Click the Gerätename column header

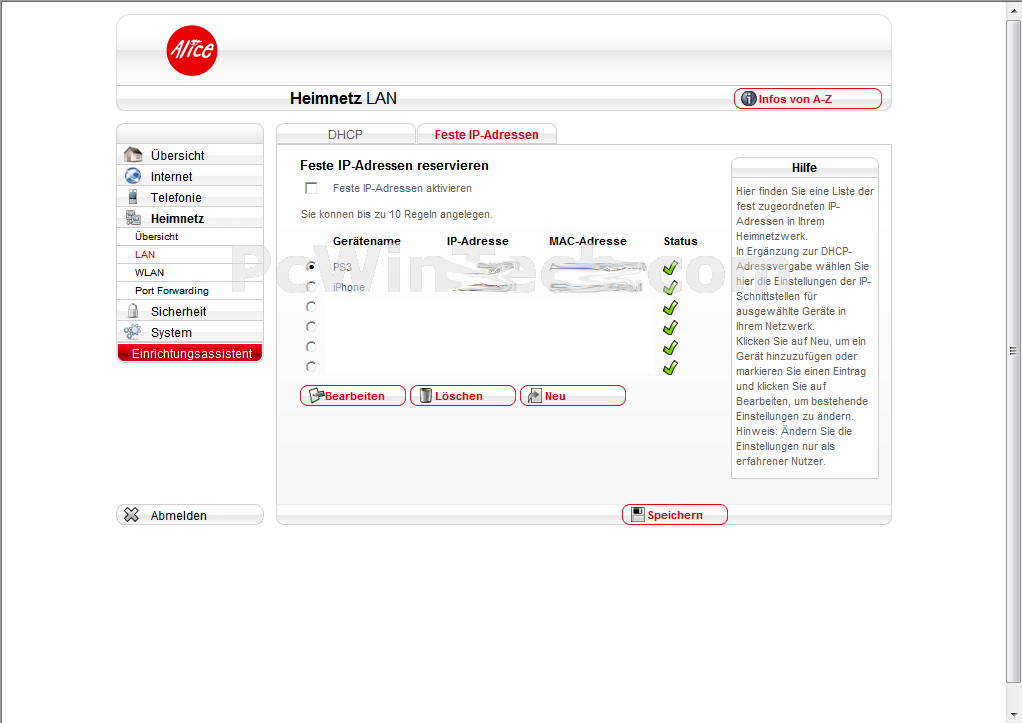(x=366, y=241)
